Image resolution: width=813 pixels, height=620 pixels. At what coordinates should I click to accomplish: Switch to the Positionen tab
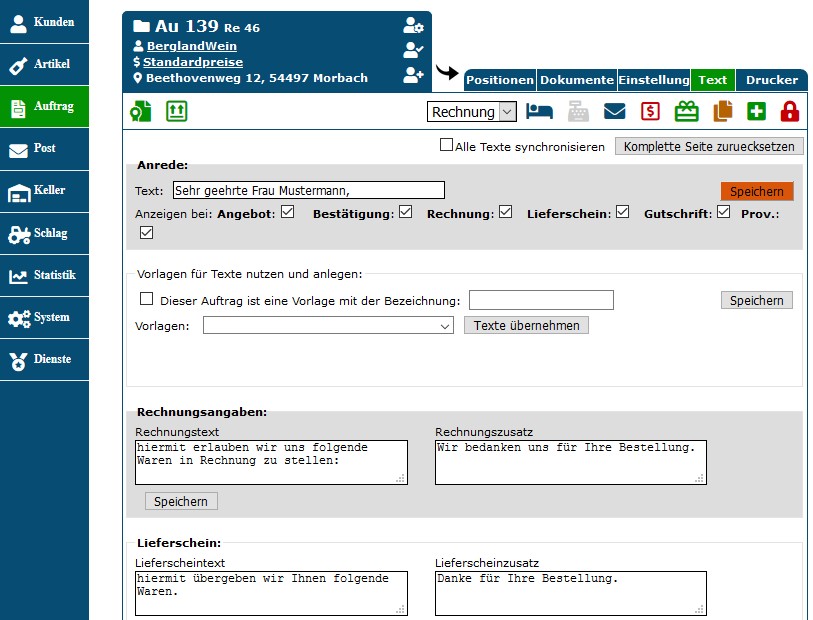pyautogui.click(x=500, y=80)
